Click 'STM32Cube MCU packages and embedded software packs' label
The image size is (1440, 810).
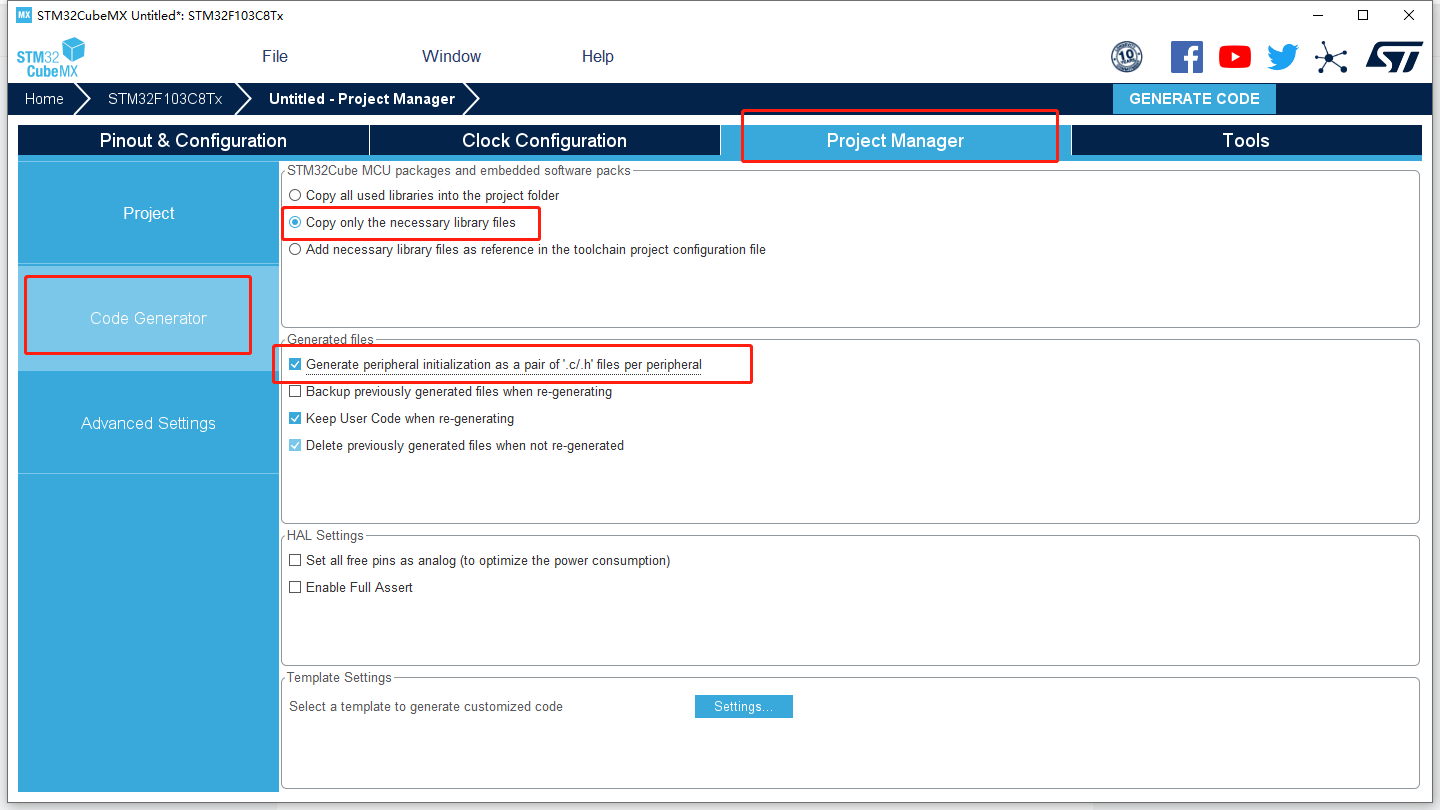[459, 171]
